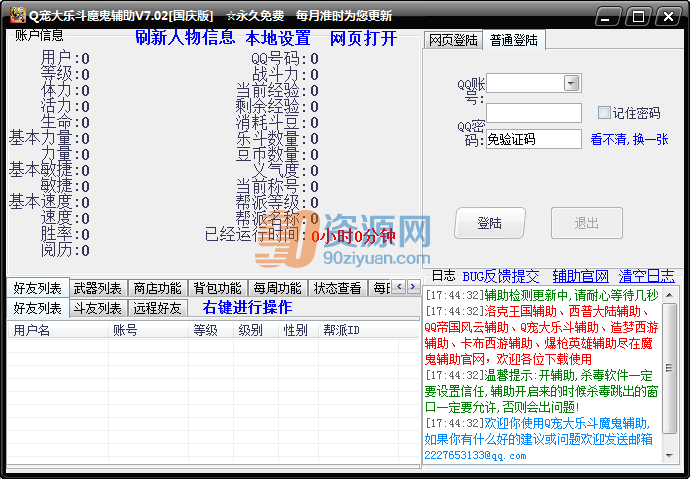Viewport: 690px width, 479px height.
Task: Open BUG反馈提交 feedback link
Action: pyautogui.click(x=501, y=276)
